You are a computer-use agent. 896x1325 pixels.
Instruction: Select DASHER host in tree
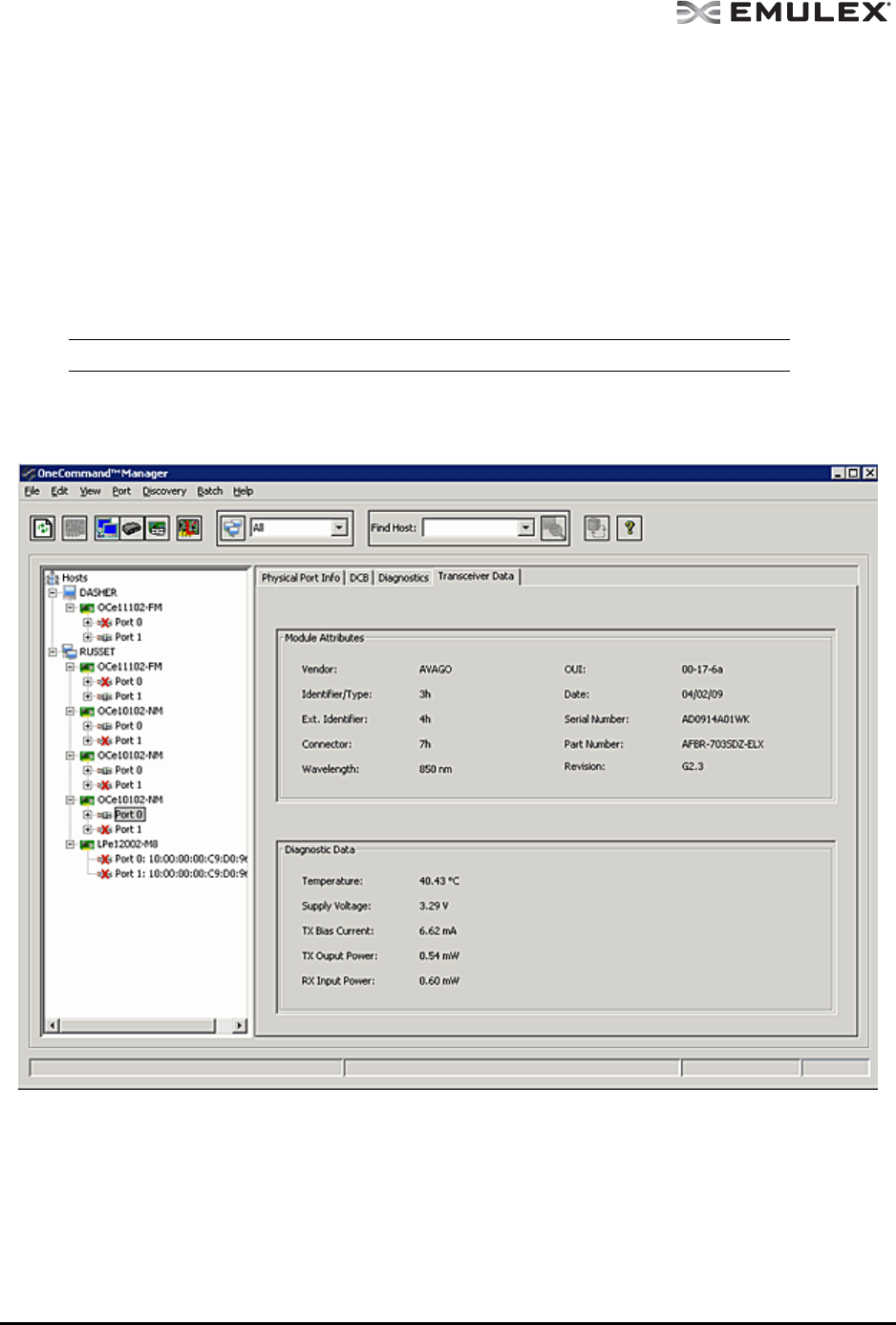click(98, 592)
